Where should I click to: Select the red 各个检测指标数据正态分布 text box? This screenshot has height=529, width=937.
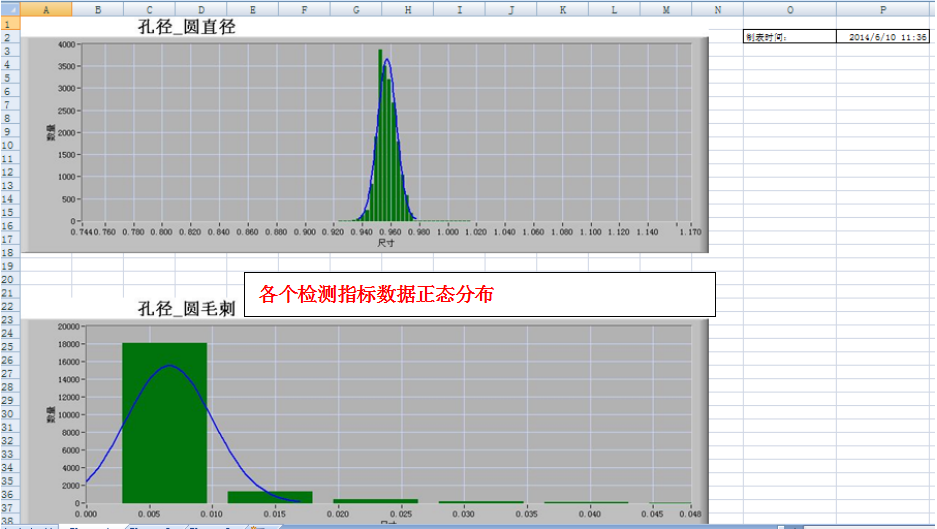coord(480,295)
